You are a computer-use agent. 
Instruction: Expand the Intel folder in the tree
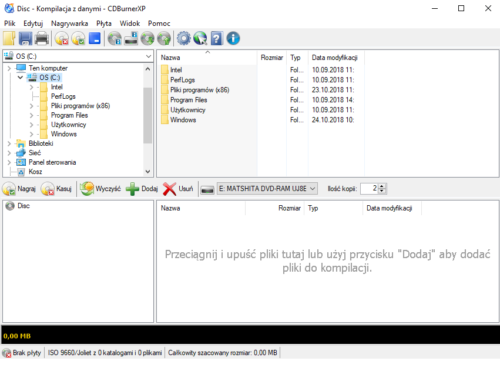[x=31, y=87]
